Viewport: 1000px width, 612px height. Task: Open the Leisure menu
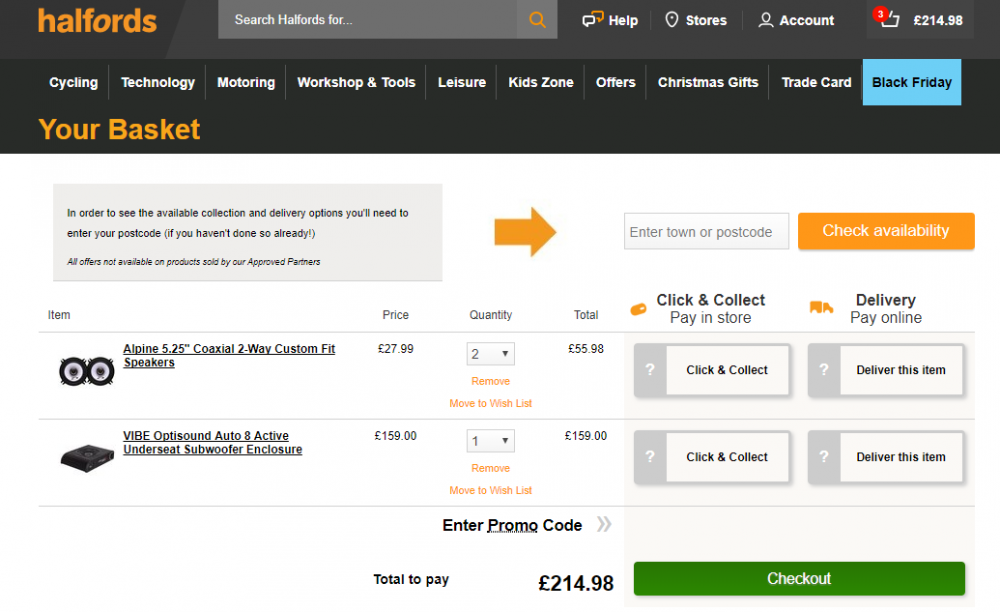(462, 82)
